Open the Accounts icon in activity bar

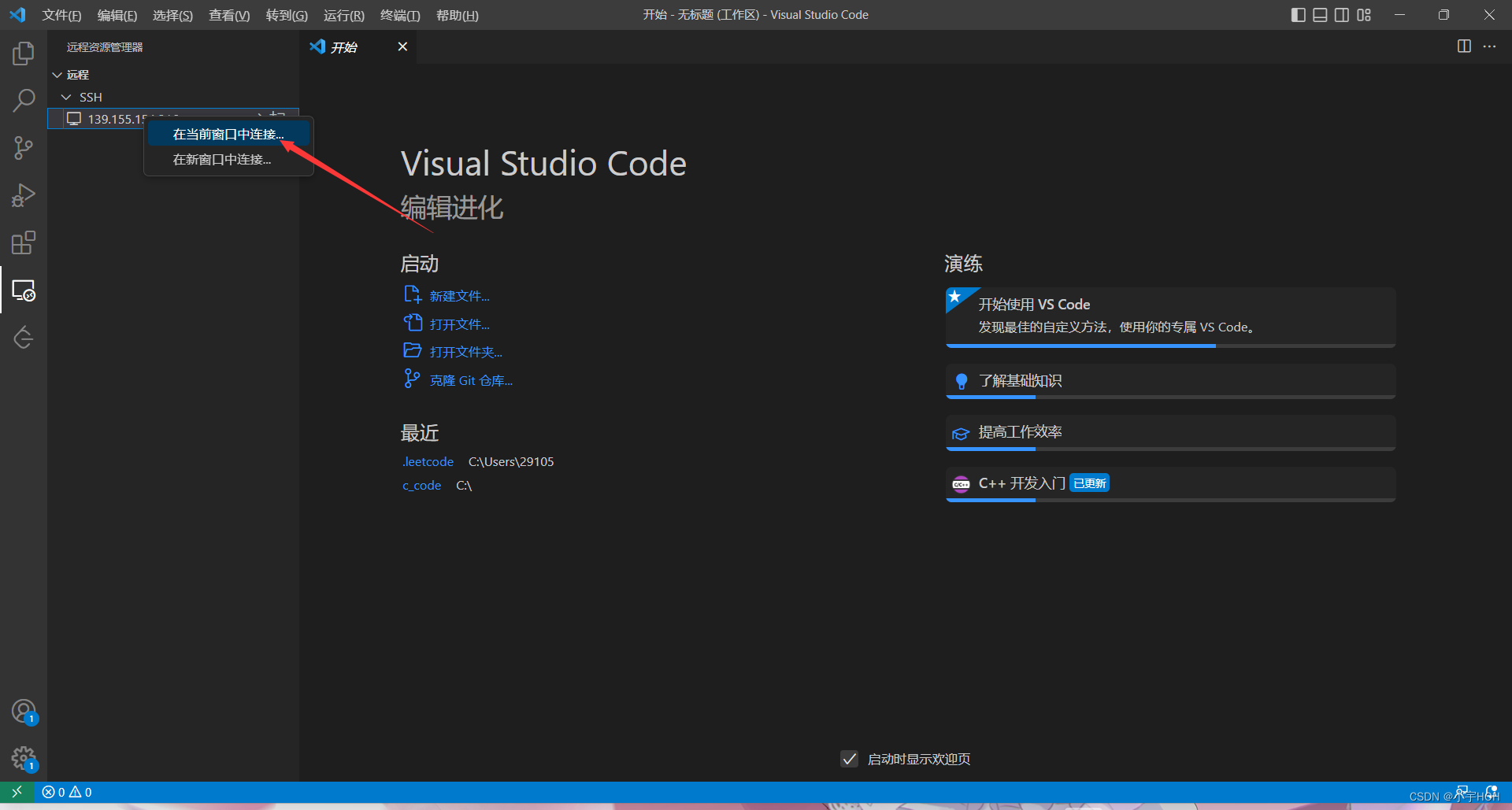coord(24,712)
